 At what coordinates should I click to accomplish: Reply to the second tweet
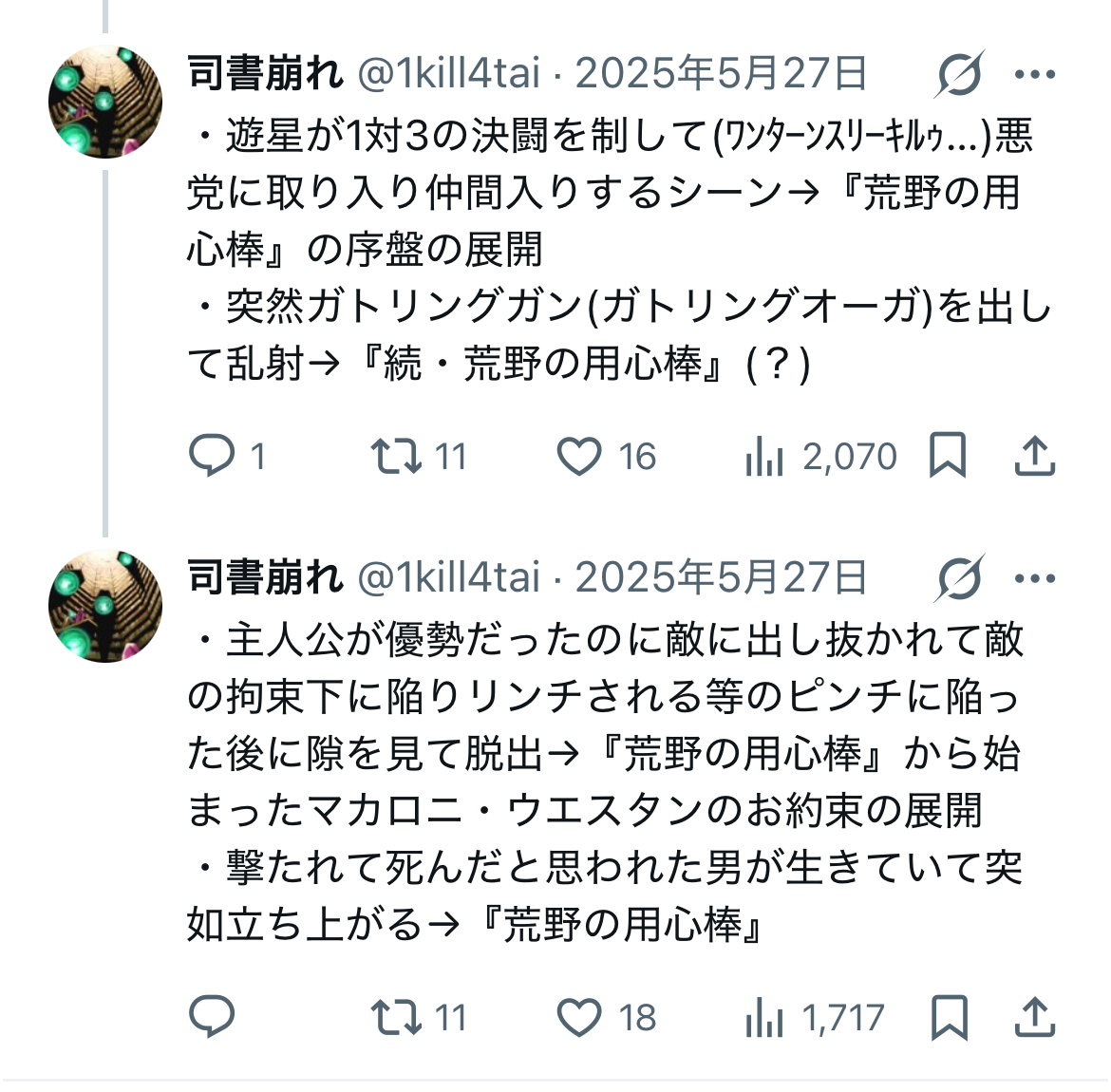(213, 1018)
